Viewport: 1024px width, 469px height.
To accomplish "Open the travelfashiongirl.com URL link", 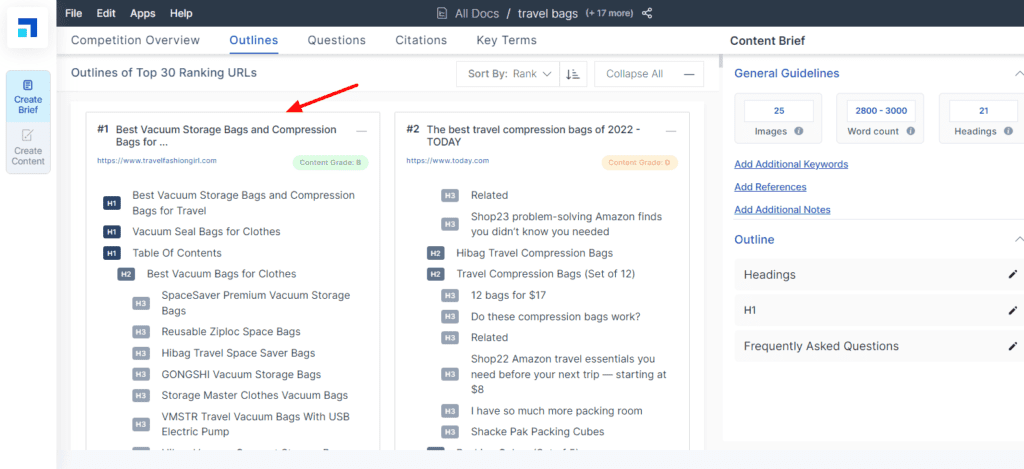I will tap(157, 160).
